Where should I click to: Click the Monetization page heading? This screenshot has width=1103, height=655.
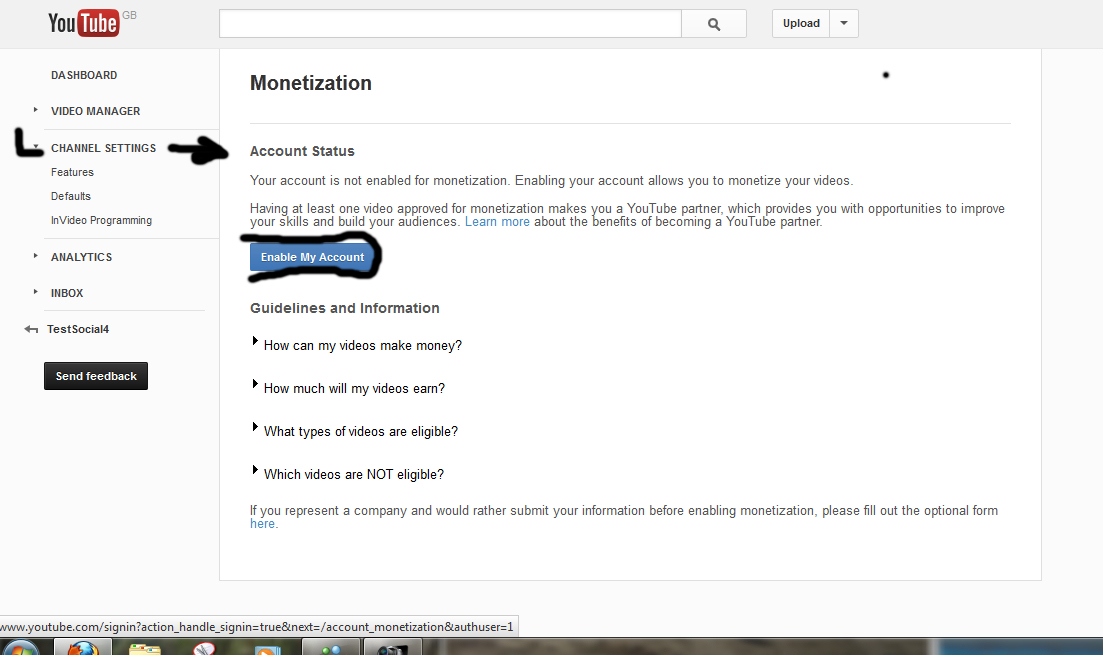click(311, 83)
